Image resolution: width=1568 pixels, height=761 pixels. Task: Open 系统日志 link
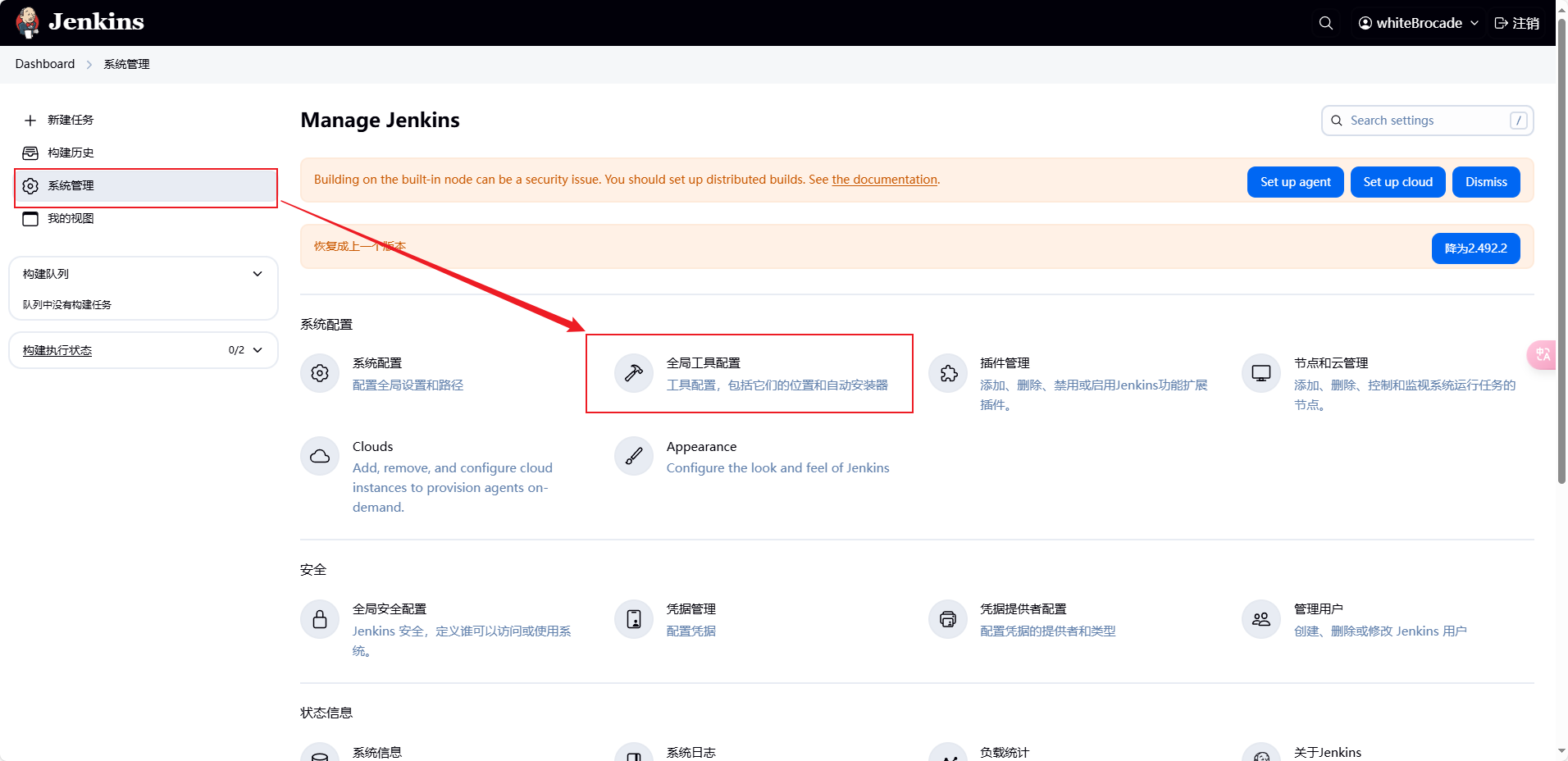click(x=691, y=752)
